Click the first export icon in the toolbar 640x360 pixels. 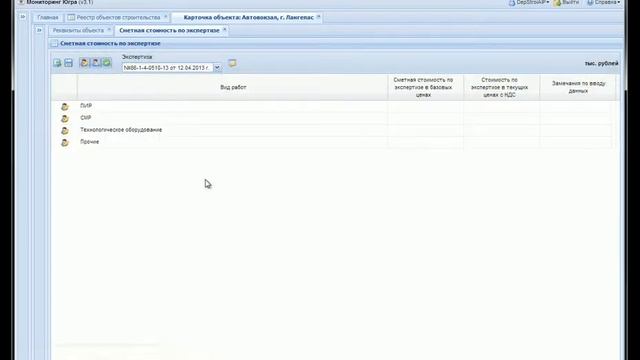click(x=57, y=63)
